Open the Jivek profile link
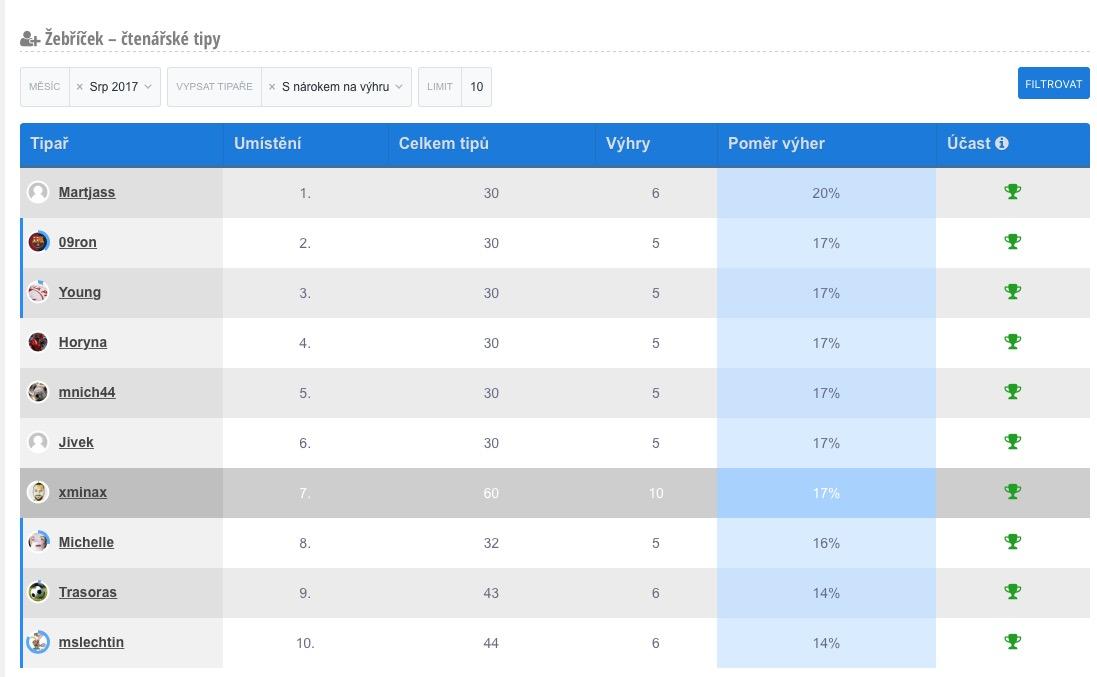This screenshot has height=677, width=1097. click(76, 442)
